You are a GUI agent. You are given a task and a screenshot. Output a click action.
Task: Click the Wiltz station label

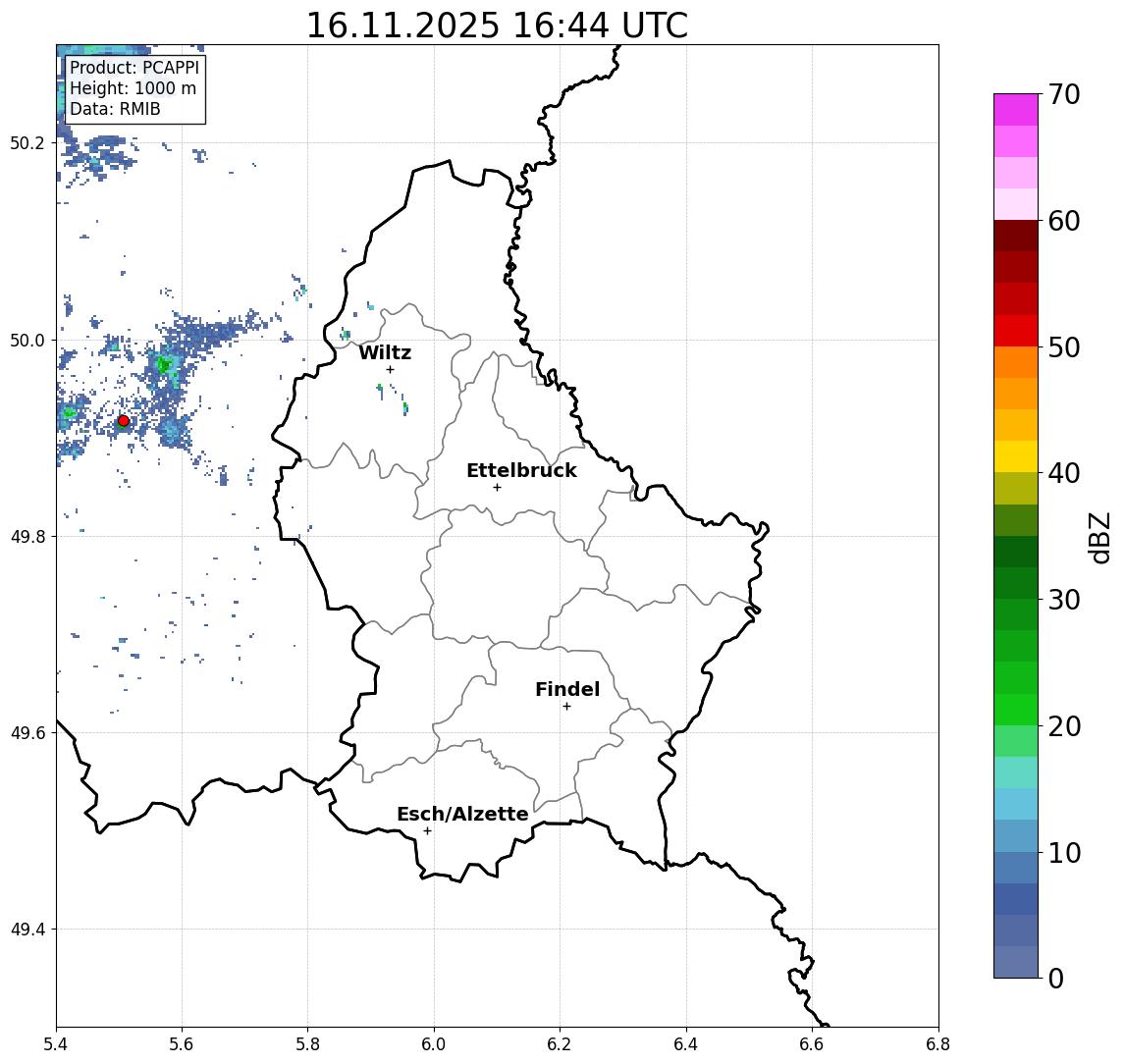click(x=385, y=352)
